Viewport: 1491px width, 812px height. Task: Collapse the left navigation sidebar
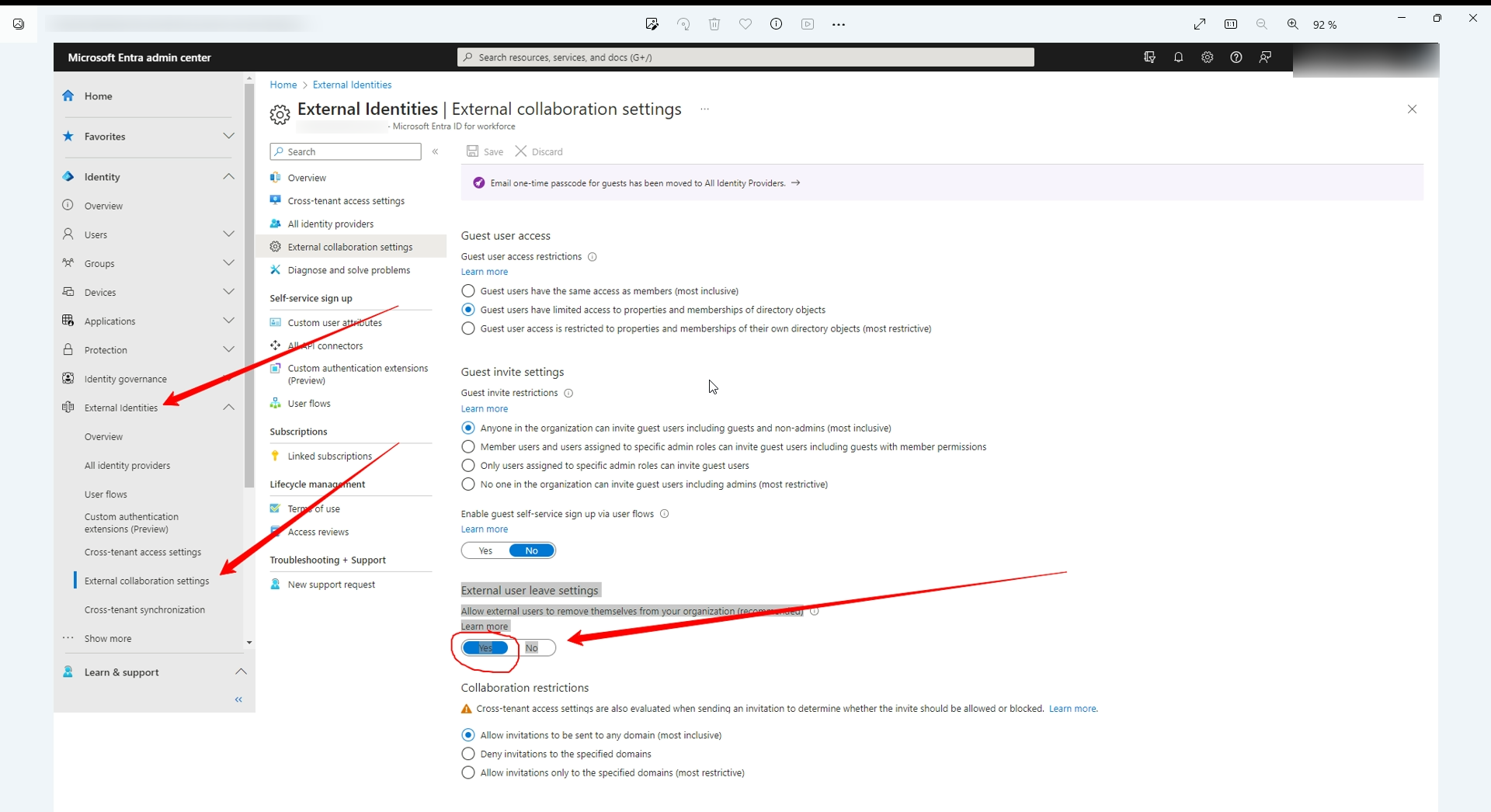pos(238,699)
